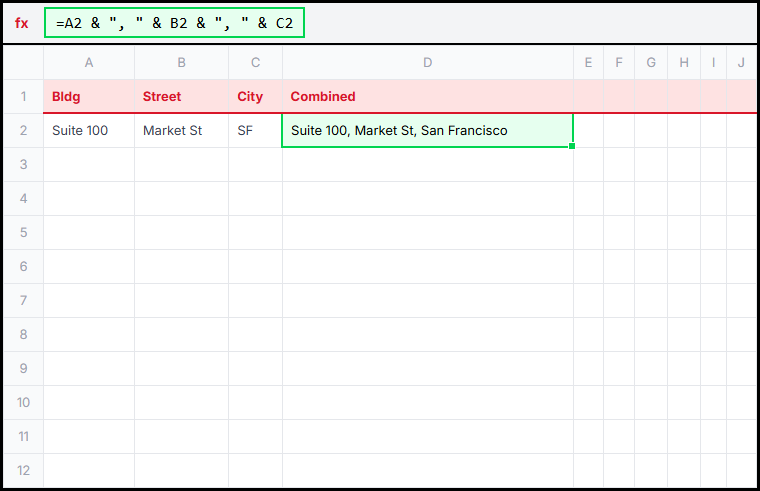Click the combined address result cell
Image resolution: width=760 pixels, height=491 pixels.
point(427,131)
